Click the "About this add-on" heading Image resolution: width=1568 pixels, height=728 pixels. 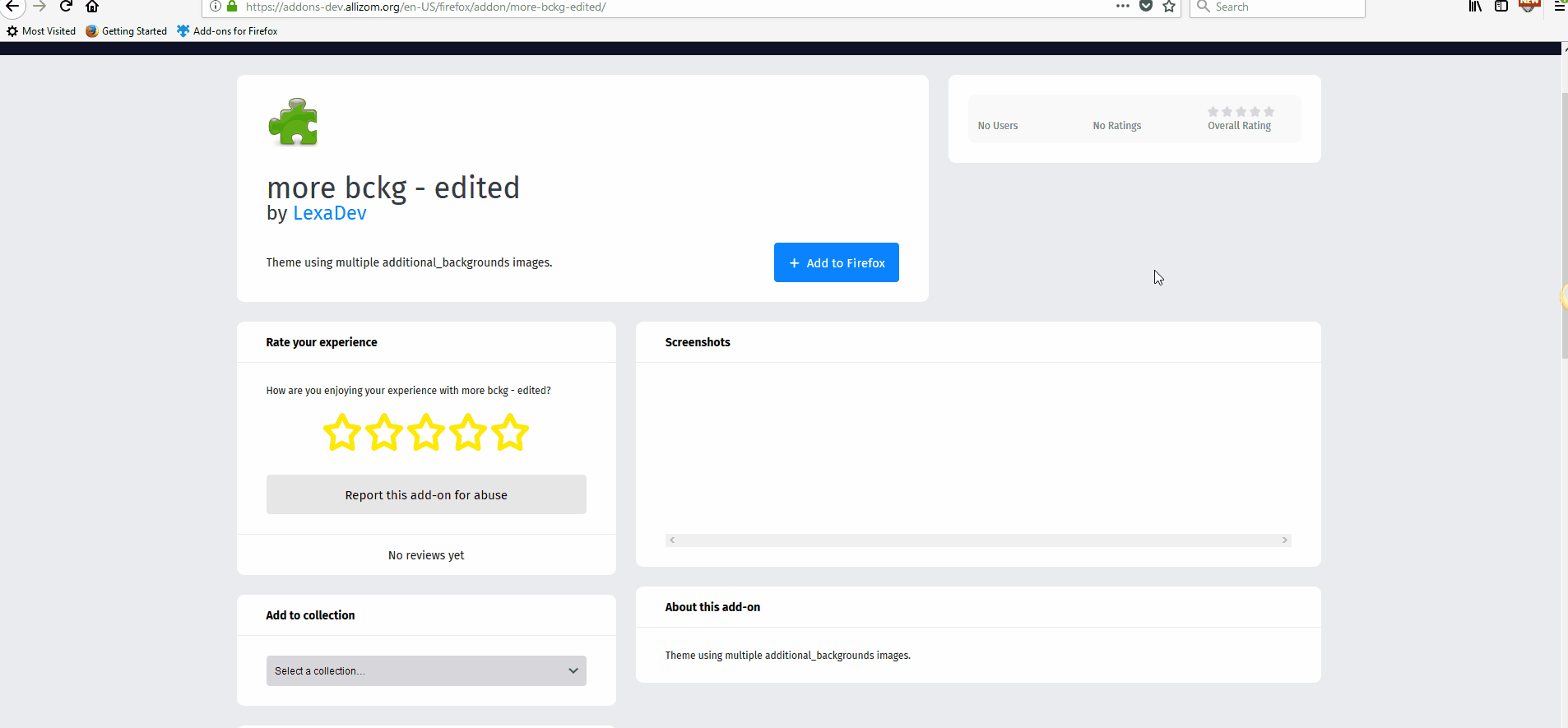point(712,607)
